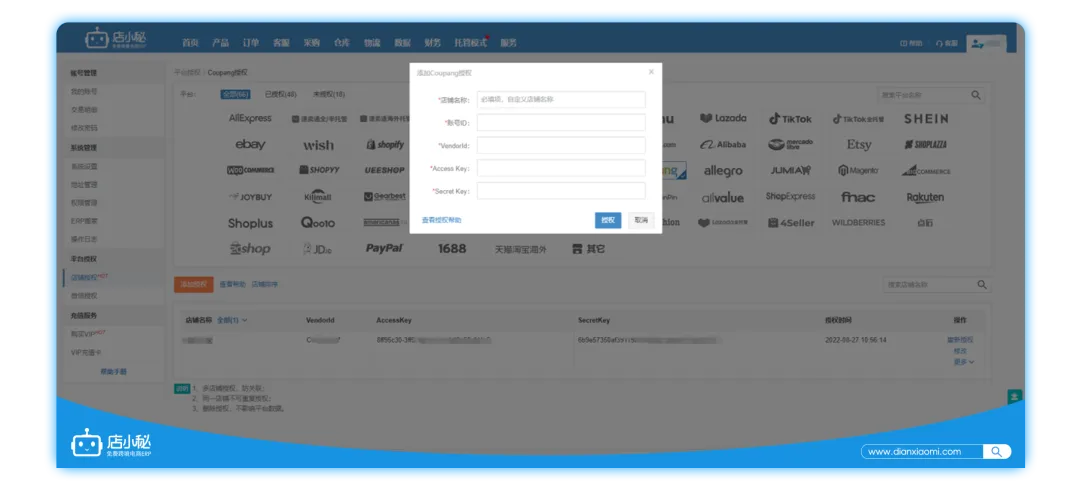The height and width of the screenshot is (498, 1080).
Task: Pick the Lazada platform logo
Action: [x=723, y=118]
